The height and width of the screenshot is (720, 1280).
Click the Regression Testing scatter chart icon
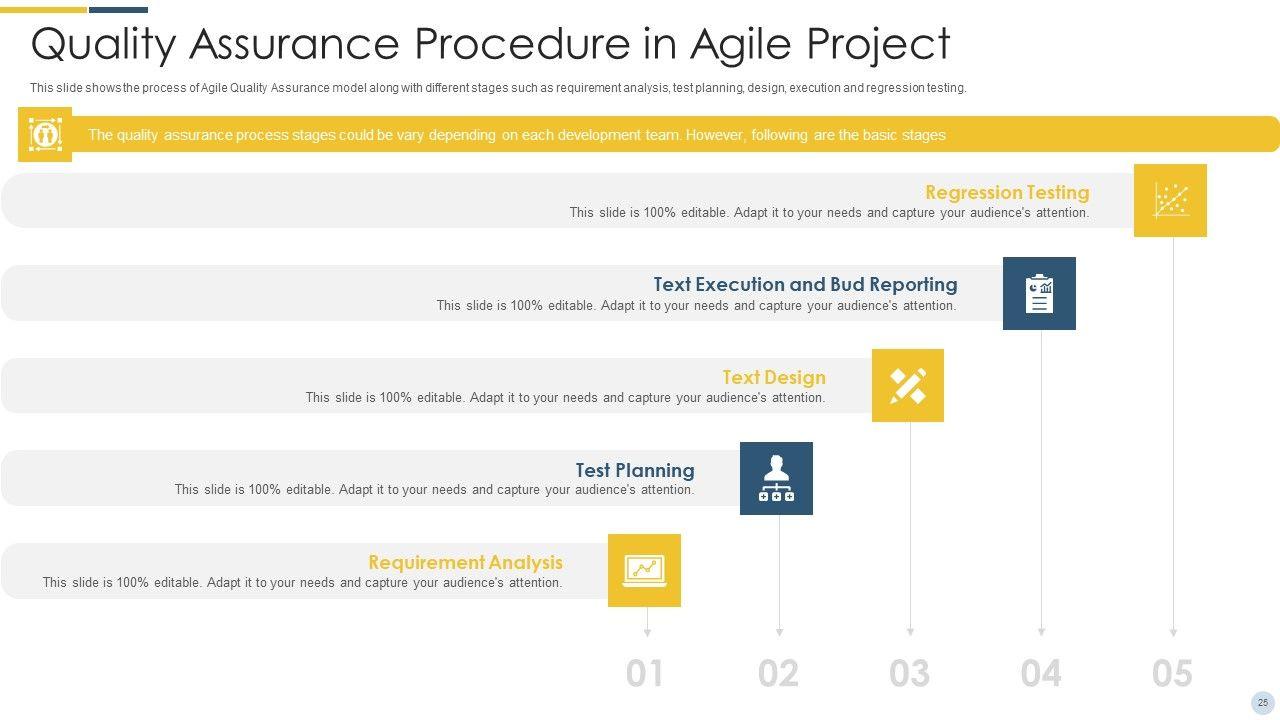point(1170,200)
